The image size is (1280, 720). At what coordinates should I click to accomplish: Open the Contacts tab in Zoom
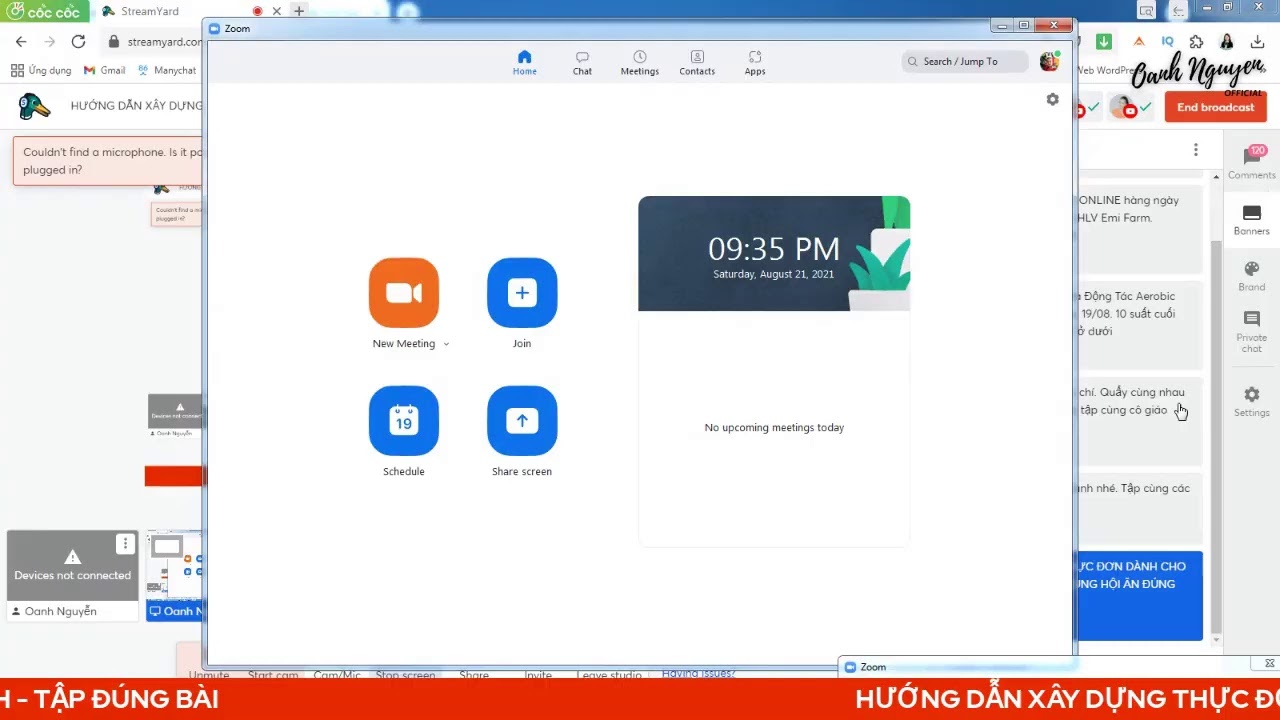pyautogui.click(x=697, y=63)
